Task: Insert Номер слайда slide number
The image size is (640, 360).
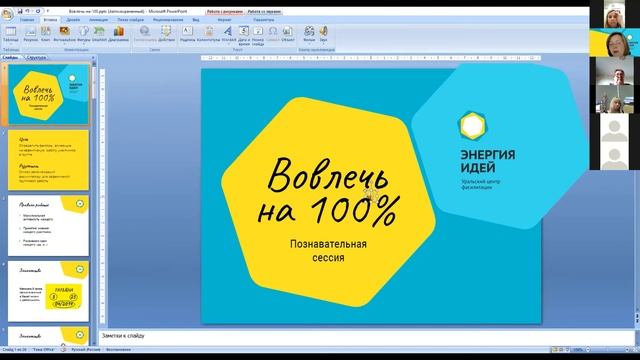Action: 258,36
